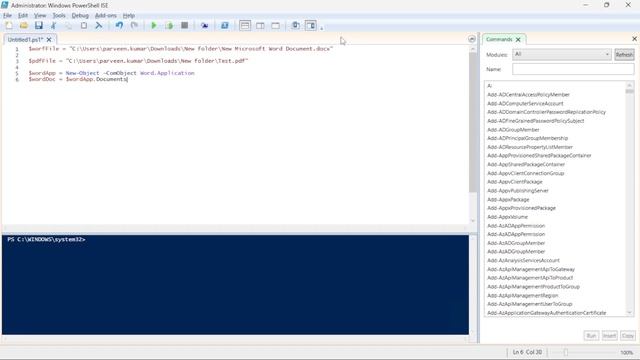The image size is (640, 360).
Task: Select Add-ADDomainControllerPasswordReplicationPolicy command
Action: [547, 112]
